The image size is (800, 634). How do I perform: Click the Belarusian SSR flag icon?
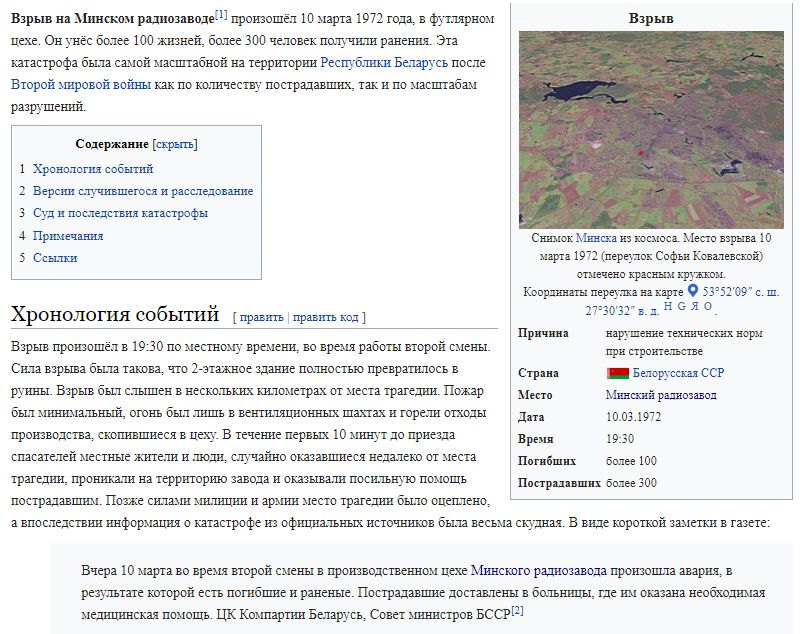point(618,373)
